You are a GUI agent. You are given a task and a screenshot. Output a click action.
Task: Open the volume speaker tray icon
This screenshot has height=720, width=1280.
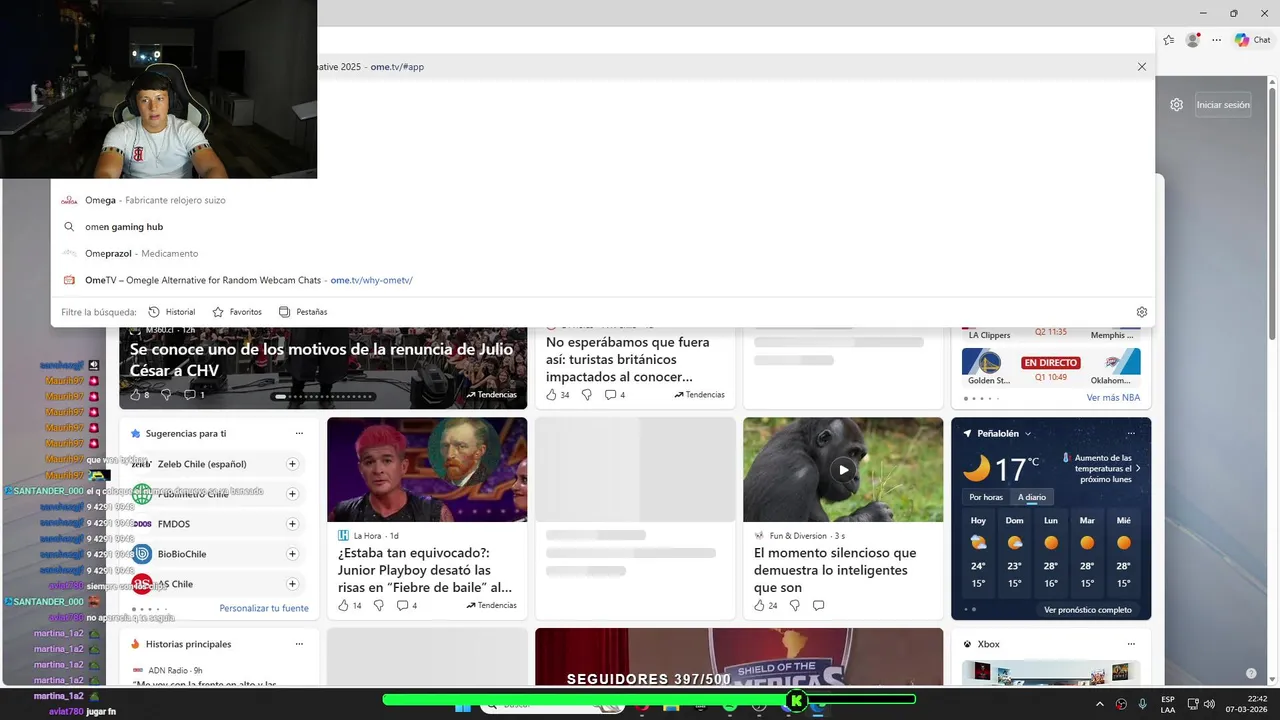click(x=1209, y=704)
